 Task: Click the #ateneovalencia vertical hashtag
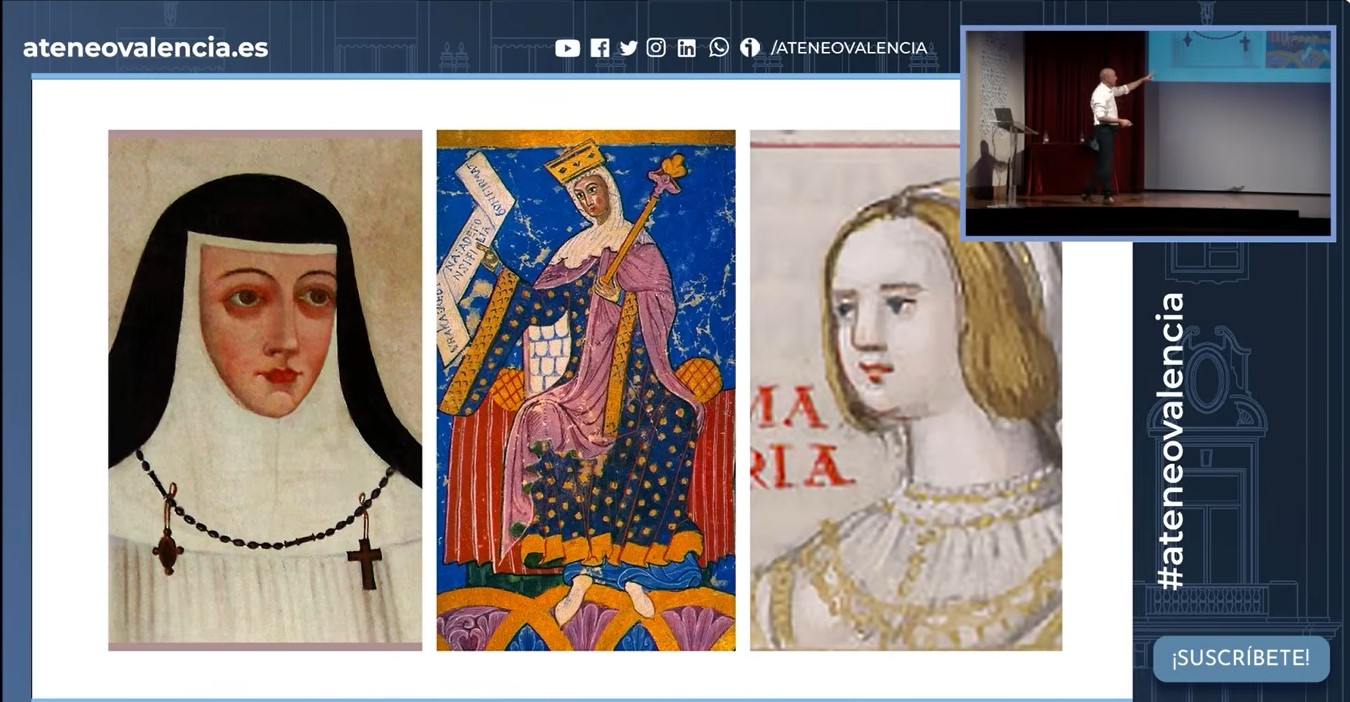tap(1169, 441)
